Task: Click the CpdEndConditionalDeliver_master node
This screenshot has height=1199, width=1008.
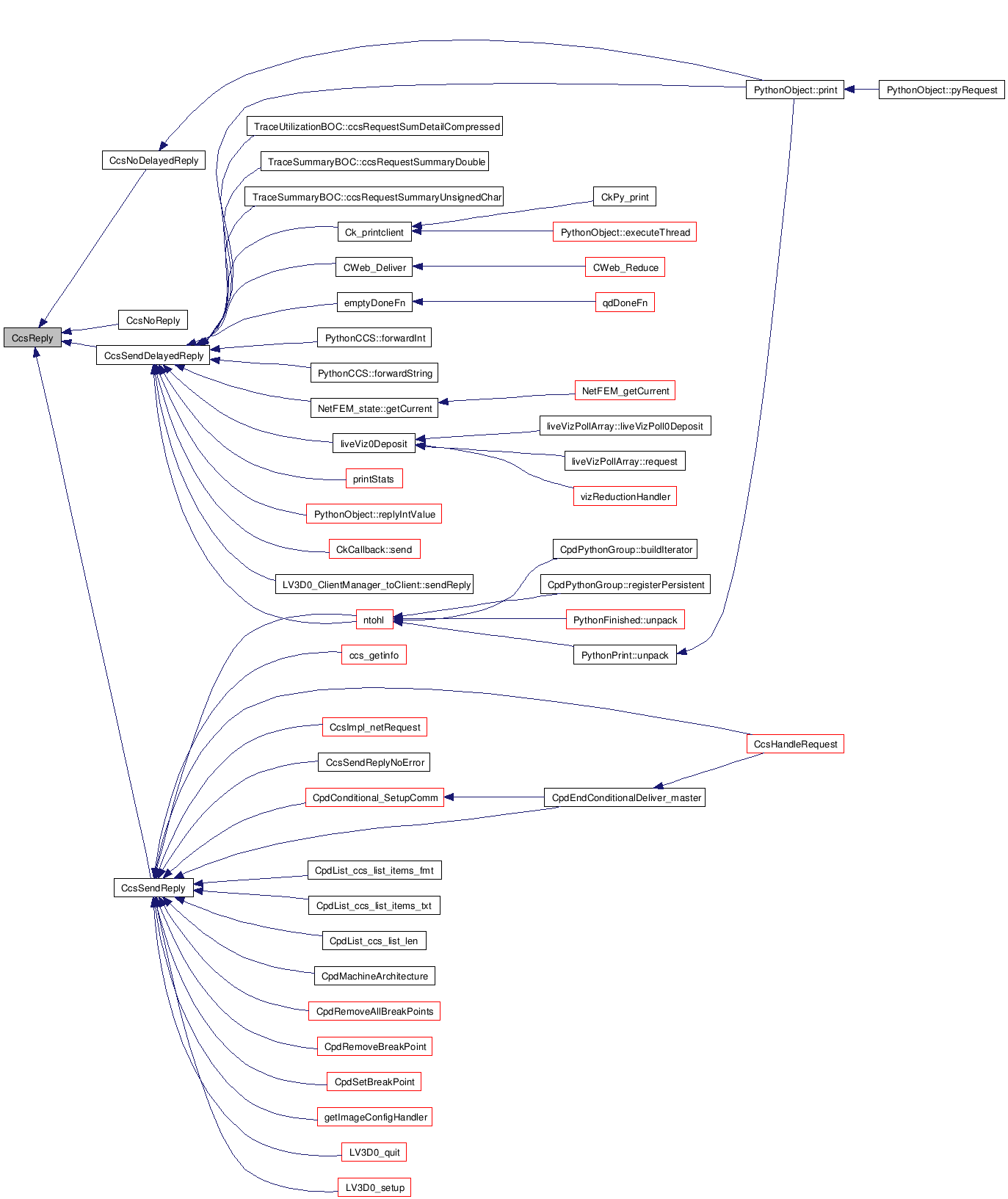Action: [626, 798]
